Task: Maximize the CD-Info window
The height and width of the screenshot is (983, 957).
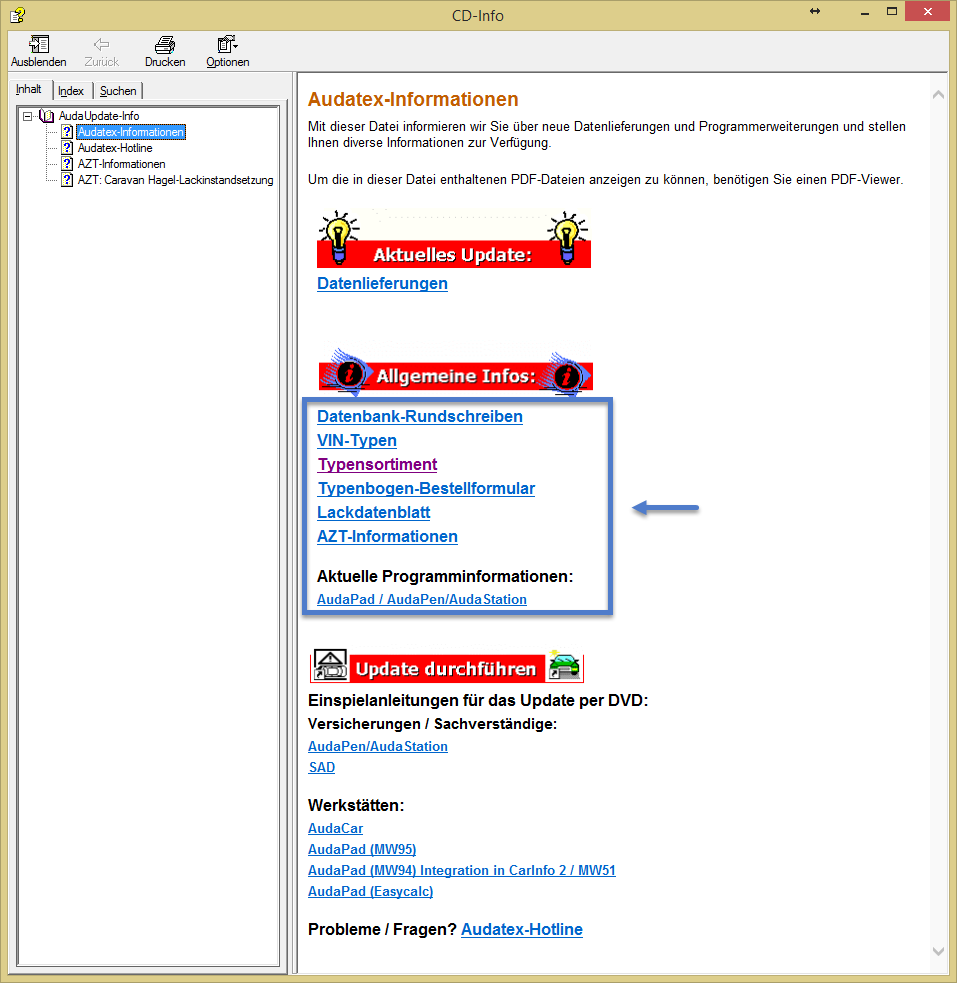Action: coord(892,11)
